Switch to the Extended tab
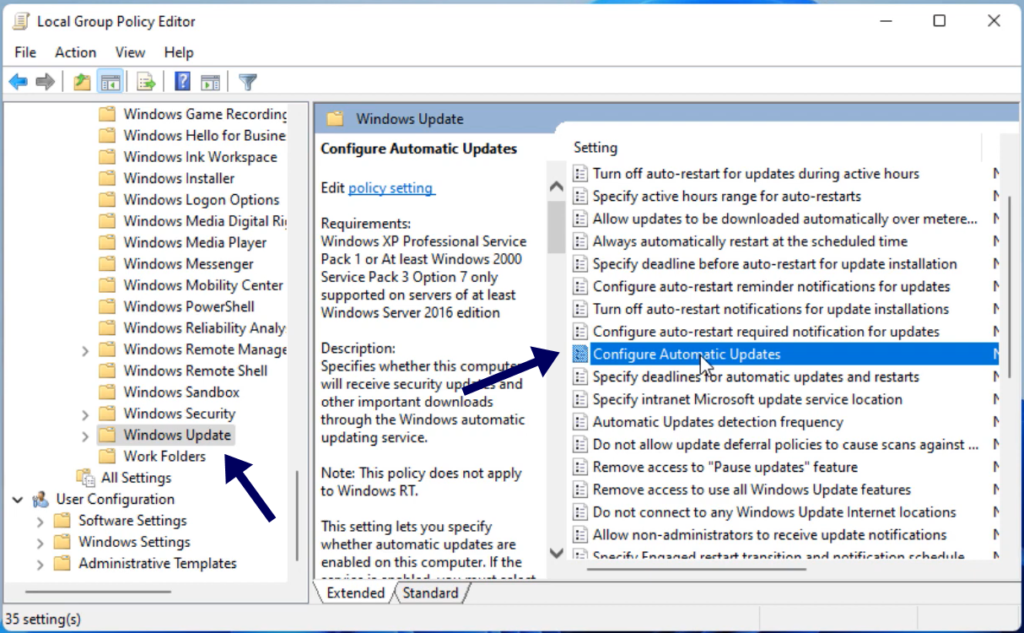1024x633 pixels. [356, 592]
